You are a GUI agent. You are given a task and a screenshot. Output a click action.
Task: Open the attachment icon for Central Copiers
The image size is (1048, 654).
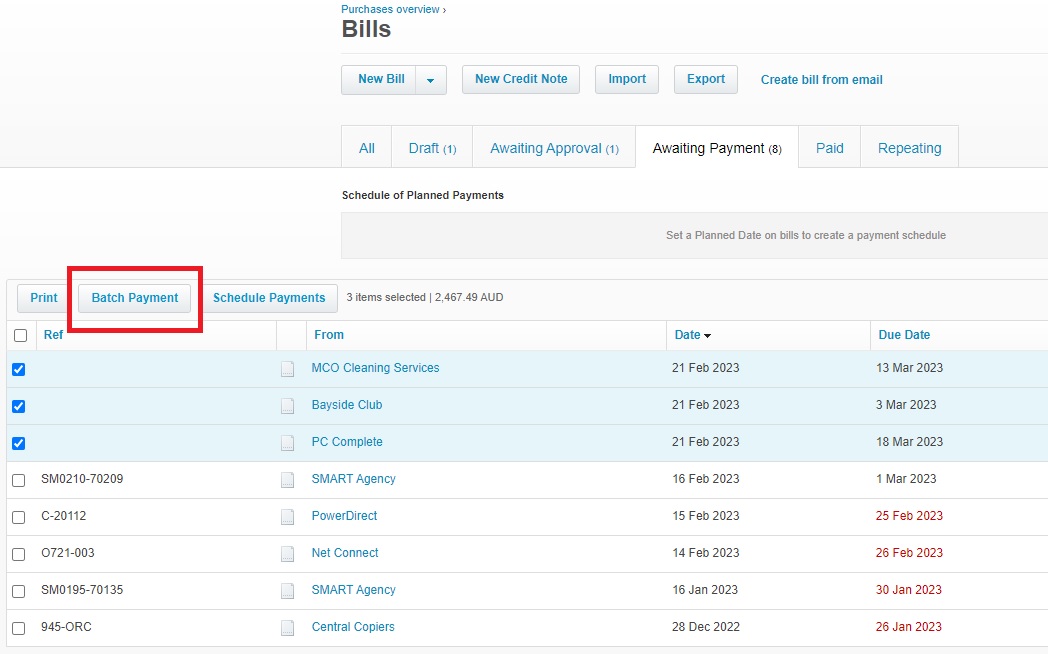coord(288,627)
